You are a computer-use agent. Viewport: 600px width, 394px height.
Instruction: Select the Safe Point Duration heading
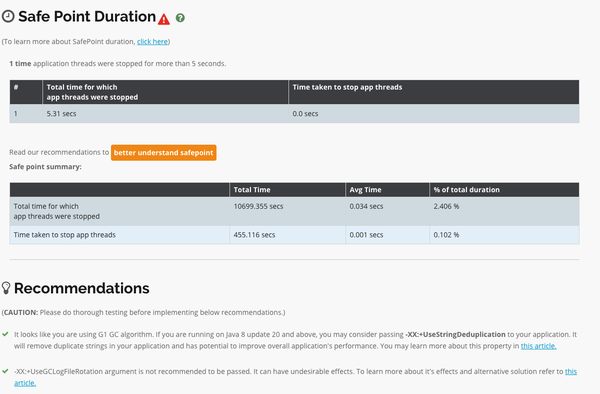[87, 16]
